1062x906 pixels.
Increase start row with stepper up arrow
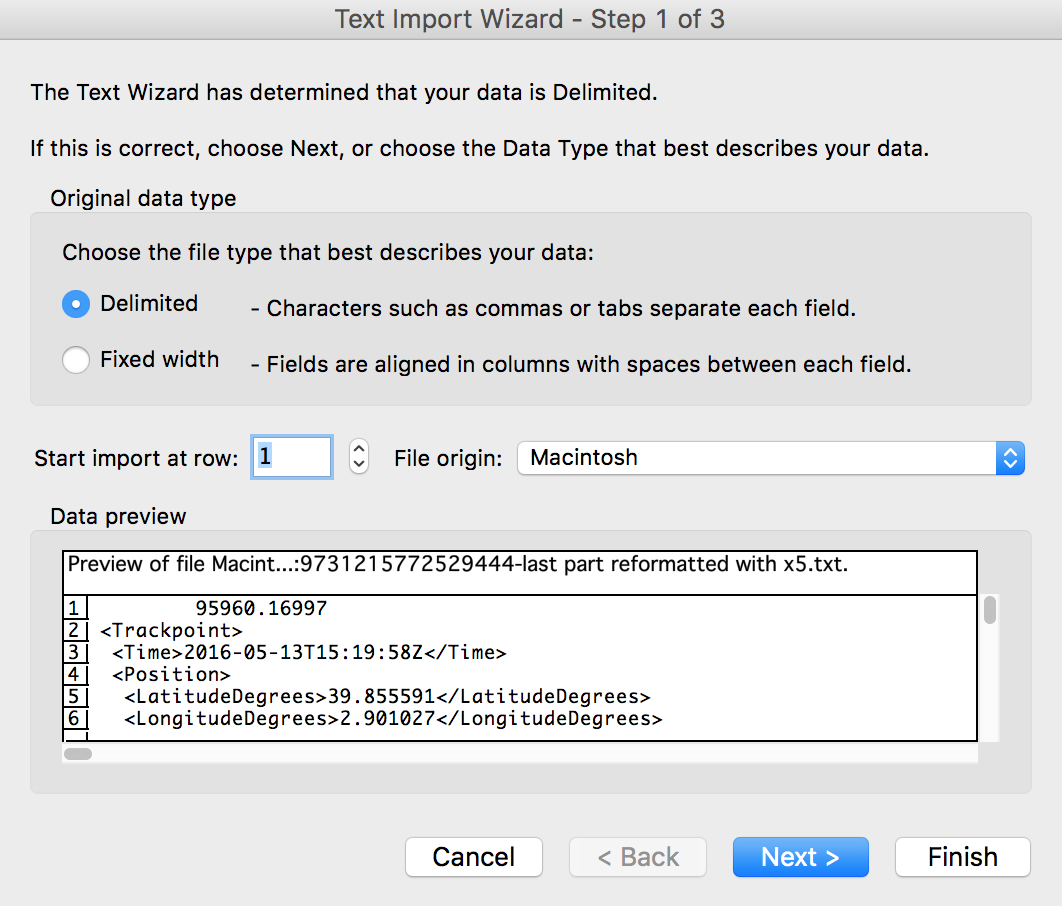coord(359,449)
